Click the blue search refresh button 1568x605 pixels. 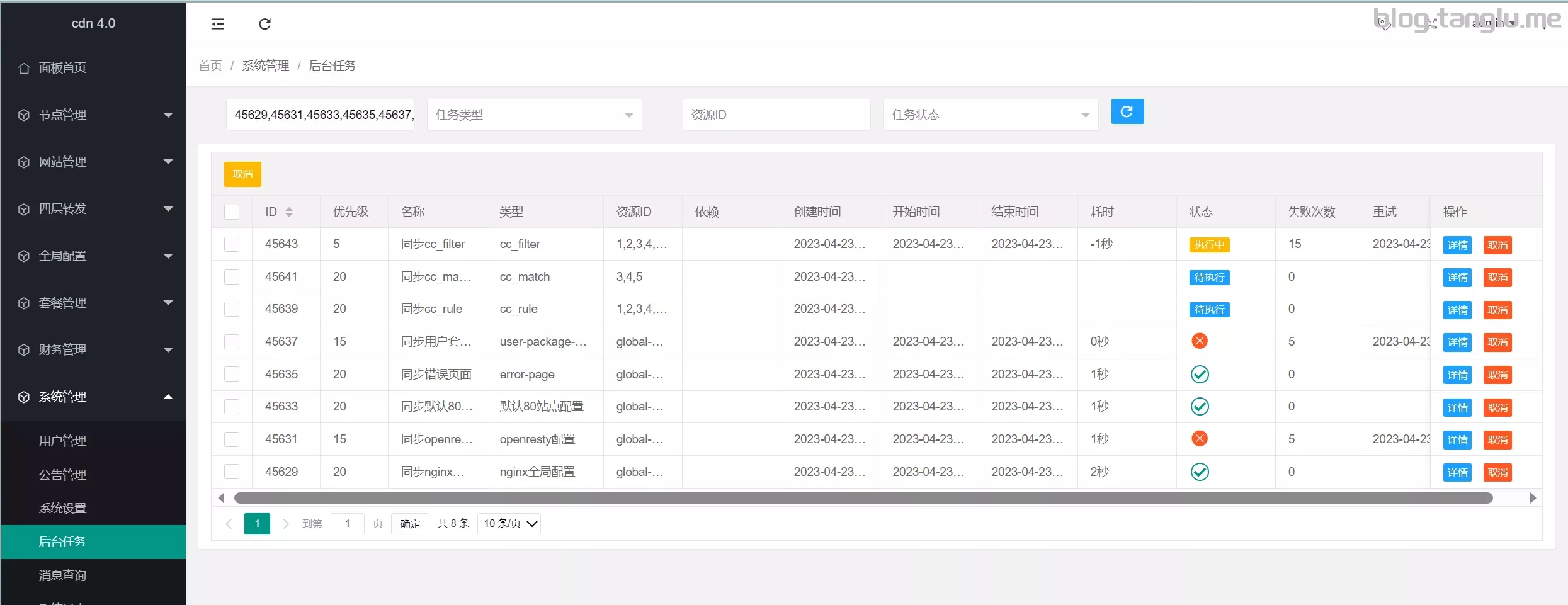pyautogui.click(x=1127, y=111)
